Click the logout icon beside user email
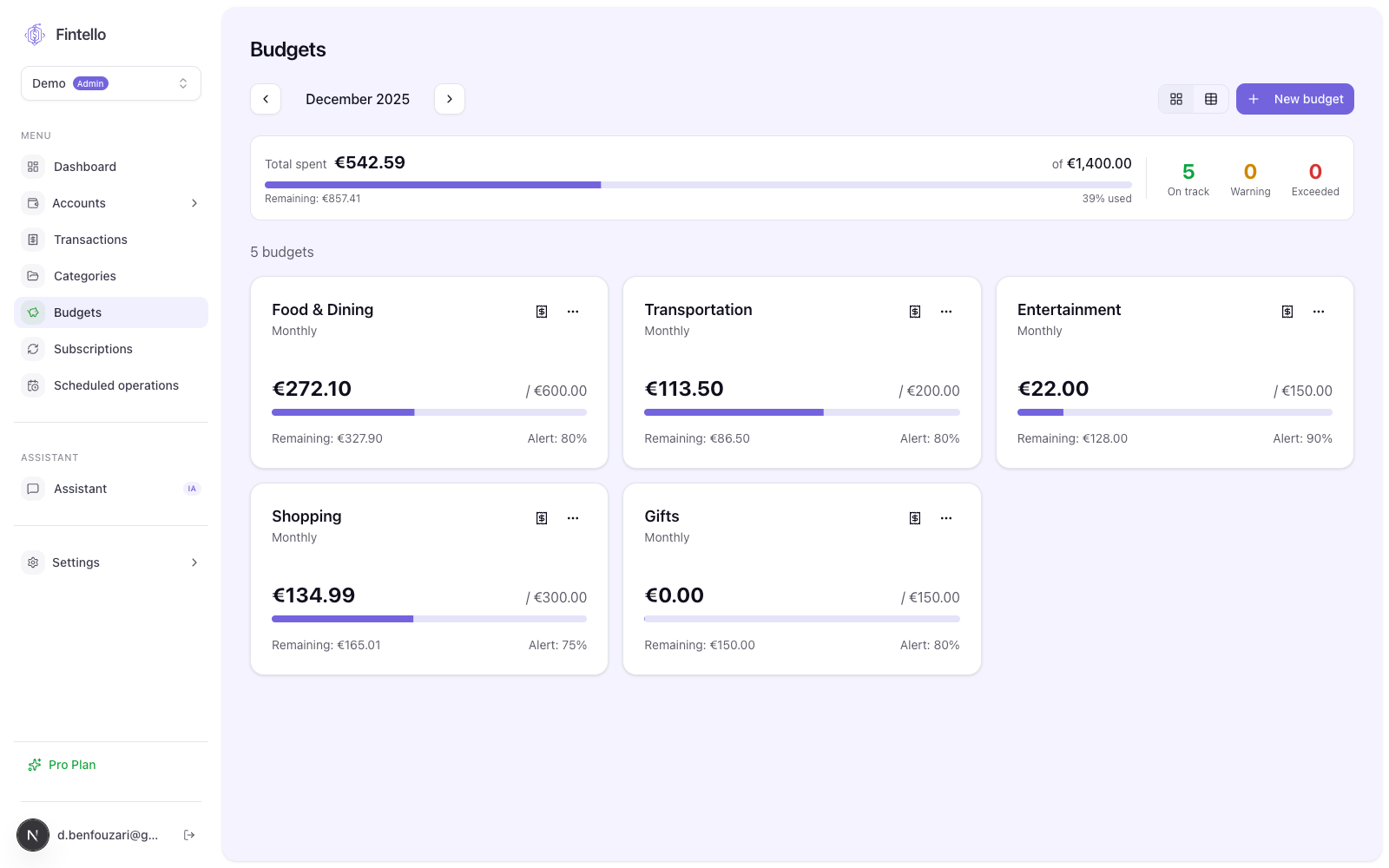This screenshot has width=1389, height=868. pyautogui.click(x=189, y=835)
